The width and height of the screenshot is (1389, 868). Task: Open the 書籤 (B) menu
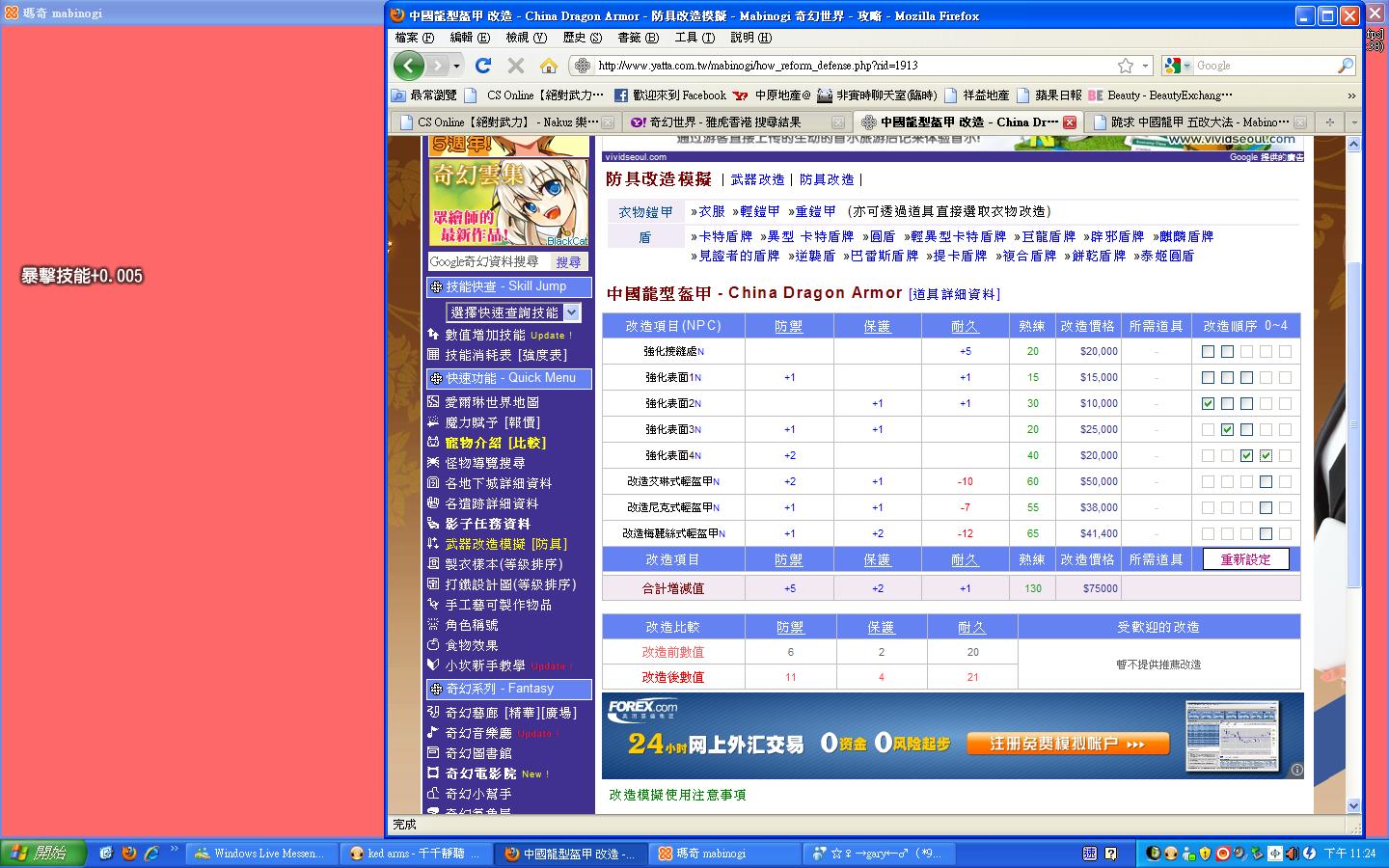[638, 38]
